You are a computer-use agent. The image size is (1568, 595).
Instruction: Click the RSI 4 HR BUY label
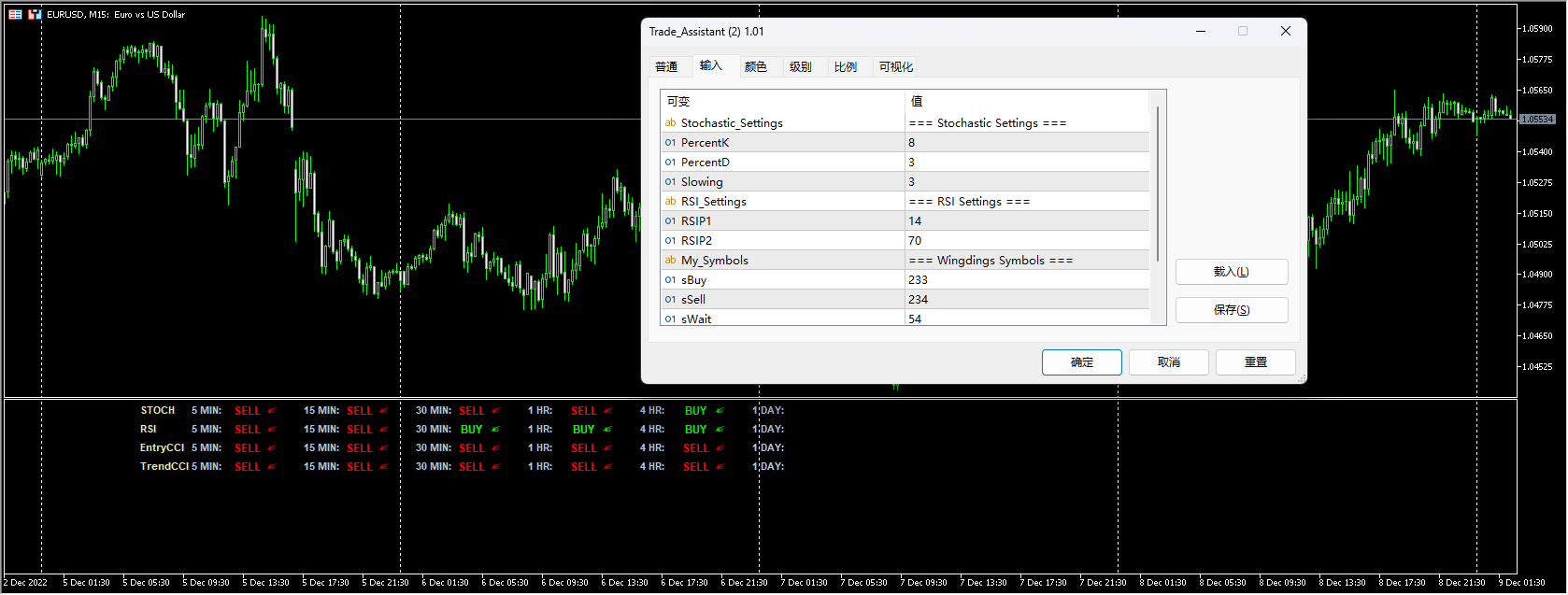pyautogui.click(x=696, y=430)
